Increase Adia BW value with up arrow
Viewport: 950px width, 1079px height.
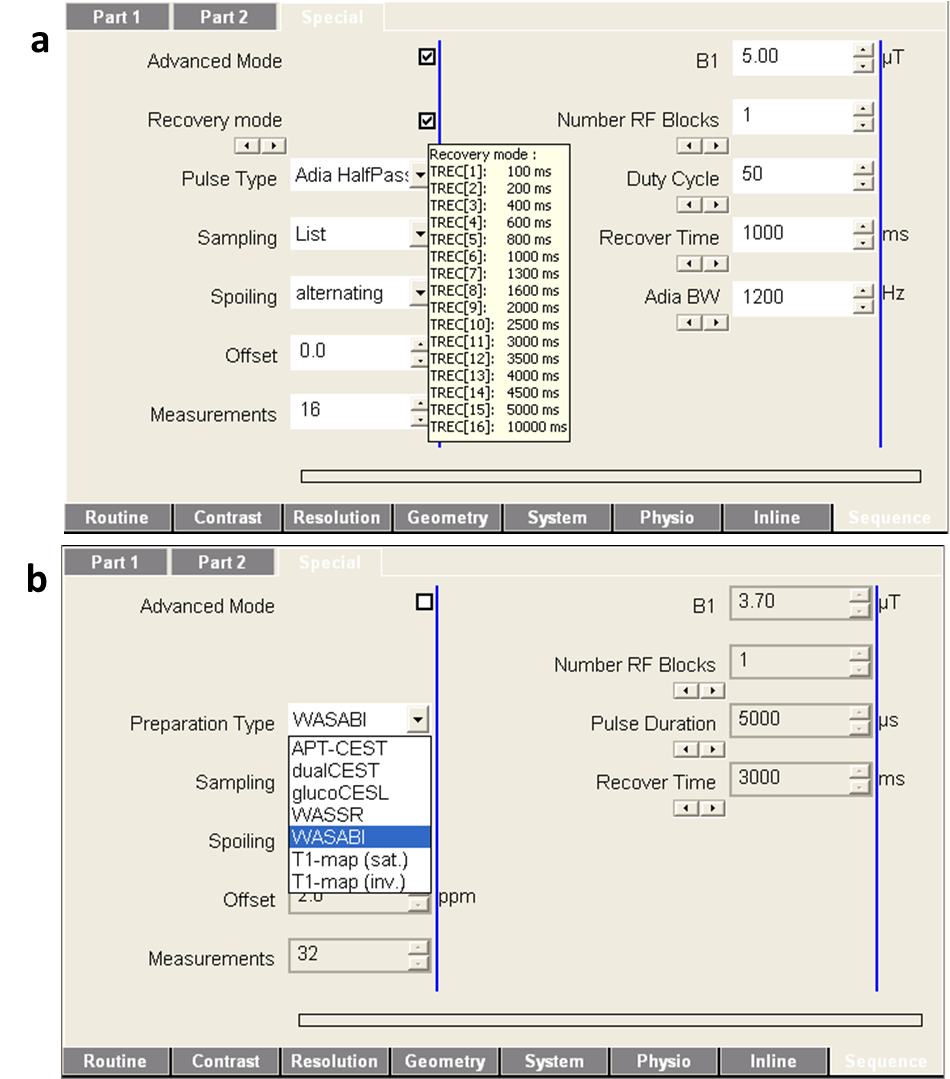(863, 290)
